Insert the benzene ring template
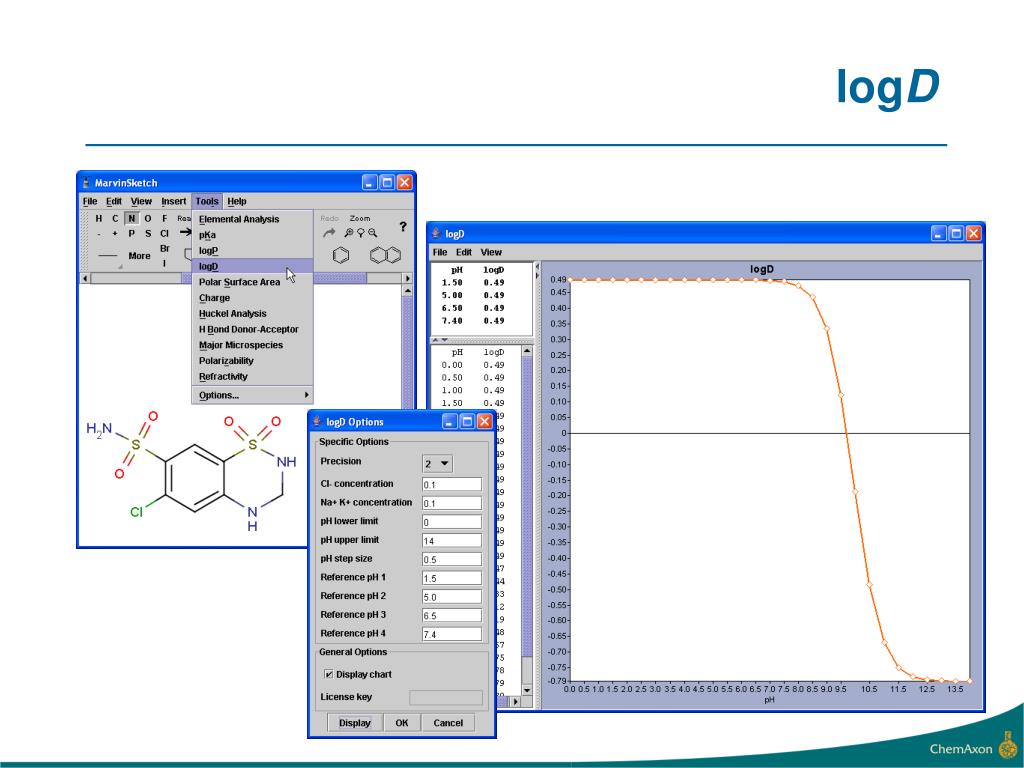Image resolution: width=1024 pixels, height=768 pixels. click(x=341, y=255)
